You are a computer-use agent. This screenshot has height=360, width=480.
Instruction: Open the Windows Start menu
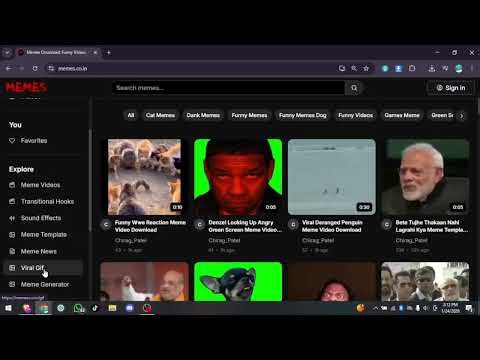pyautogui.click(x=8, y=308)
